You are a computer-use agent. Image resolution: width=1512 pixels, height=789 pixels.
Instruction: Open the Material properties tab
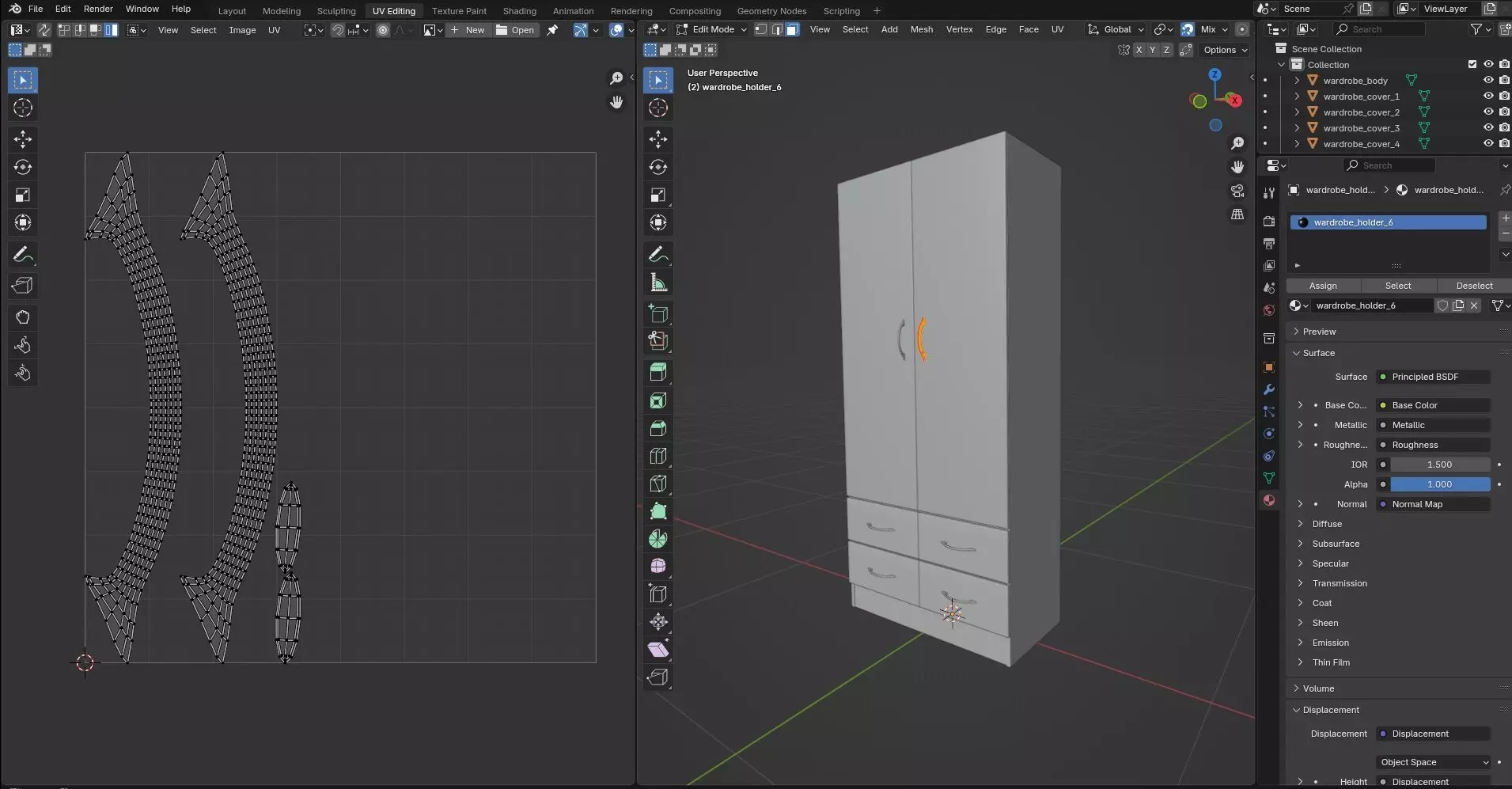[x=1269, y=500]
